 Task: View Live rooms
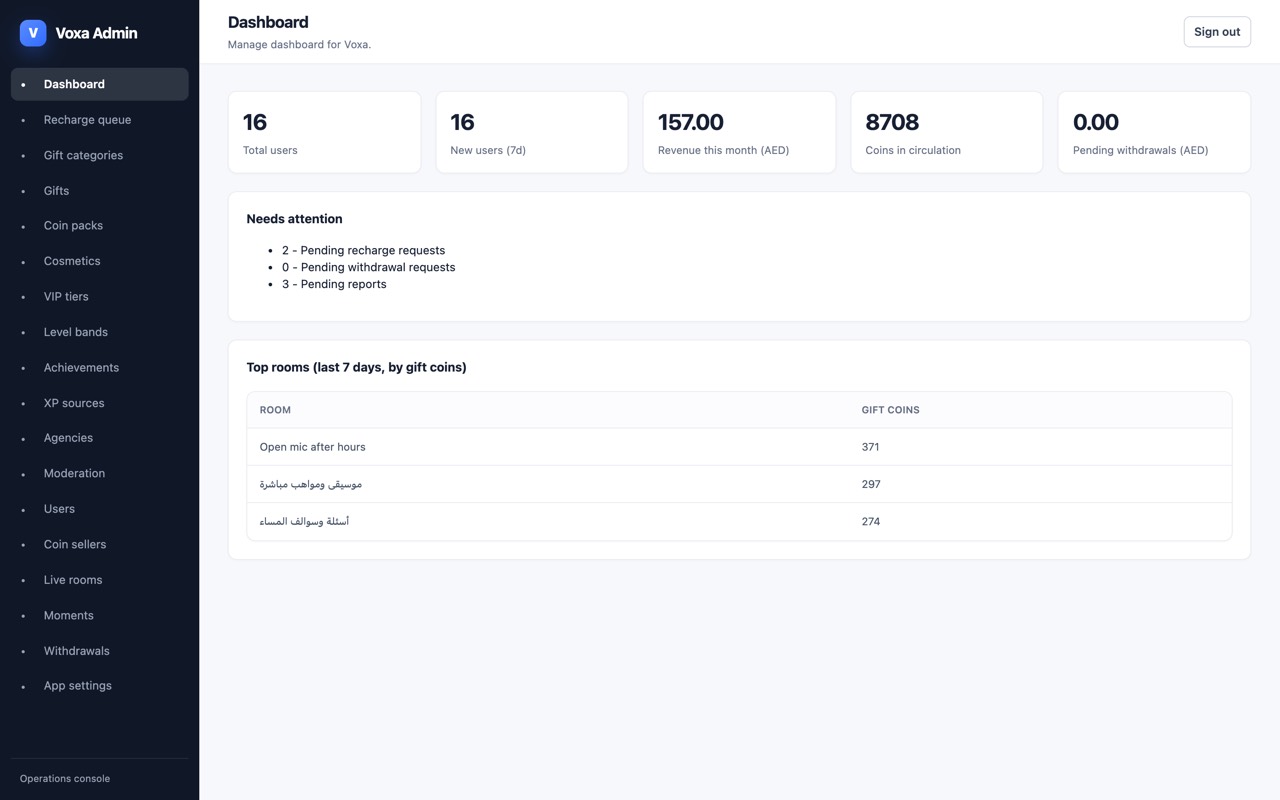99,580
